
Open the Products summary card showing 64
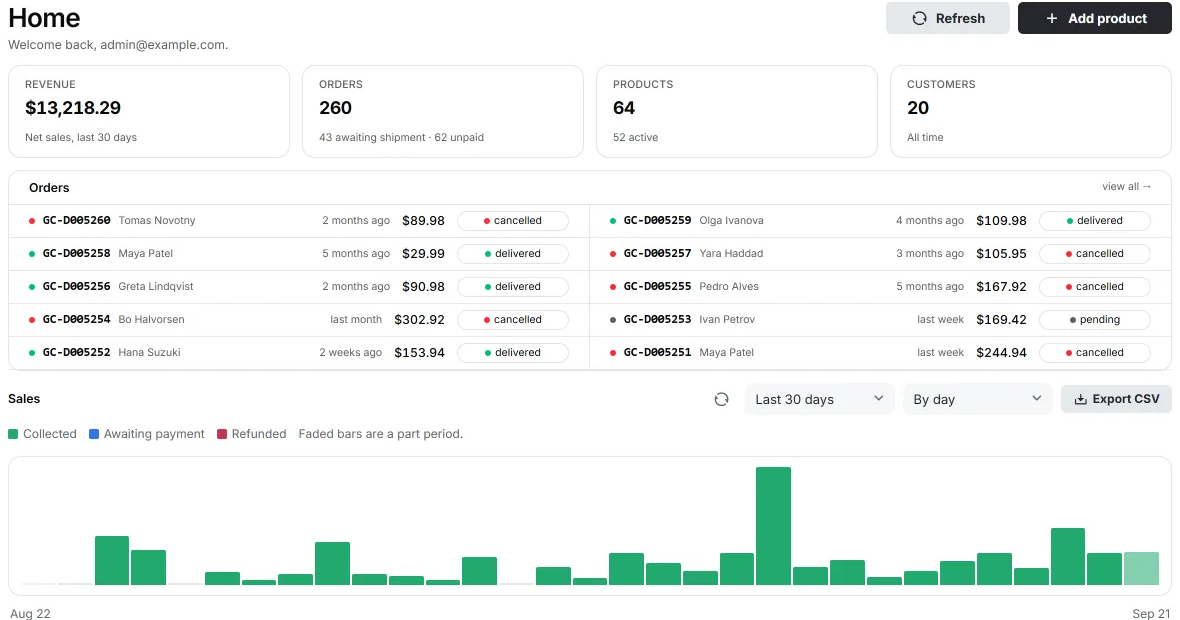coord(737,111)
